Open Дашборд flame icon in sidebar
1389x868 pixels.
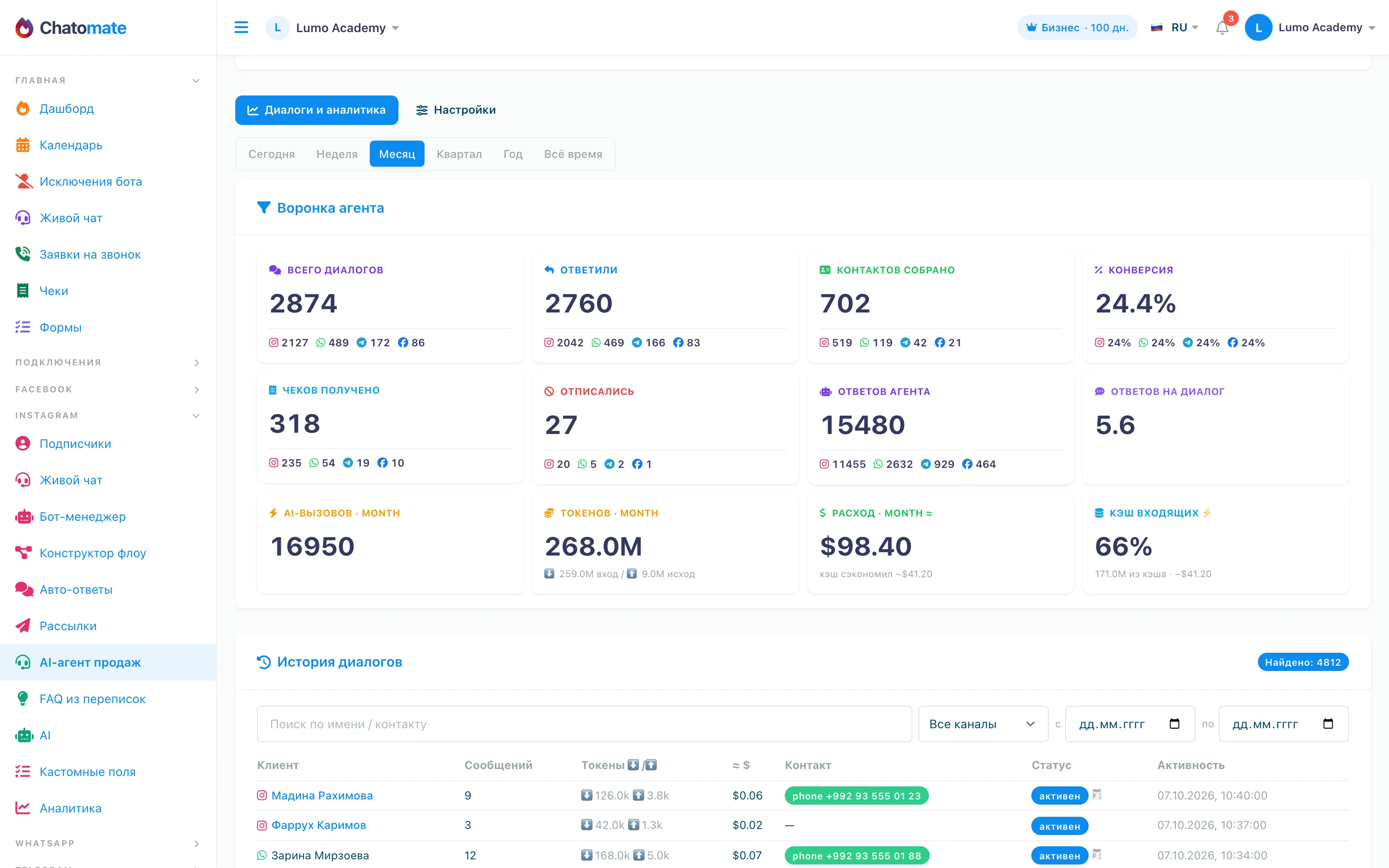pyautogui.click(x=23, y=108)
